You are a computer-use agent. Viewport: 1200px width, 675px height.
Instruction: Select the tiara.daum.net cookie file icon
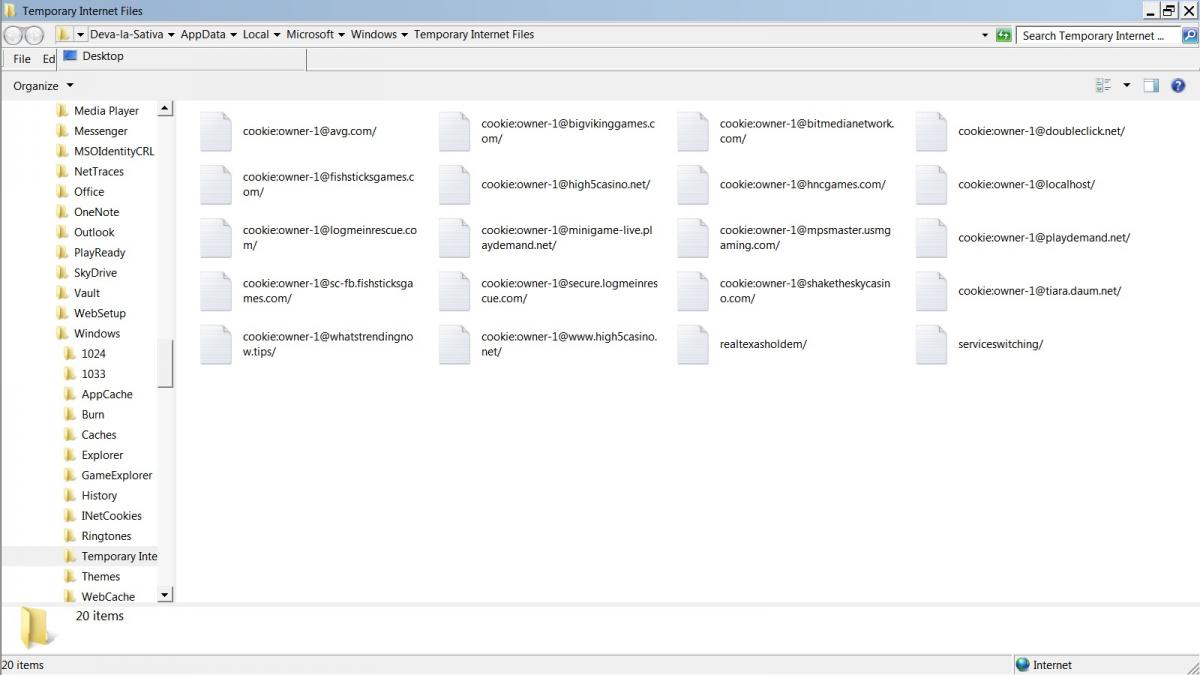coord(931,291)
